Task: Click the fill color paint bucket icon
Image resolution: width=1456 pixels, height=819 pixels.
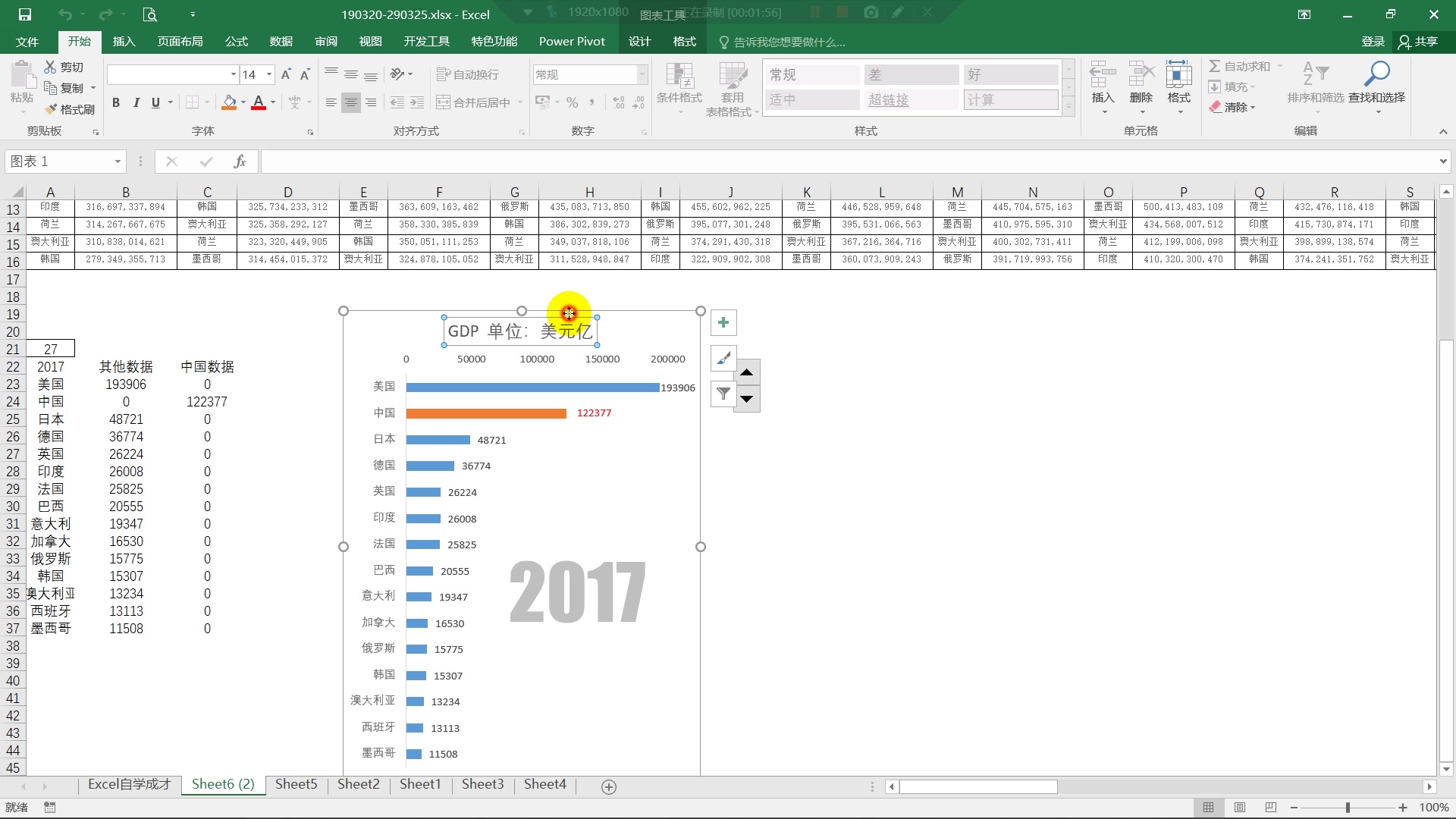Action: click(x=229, y=102)
